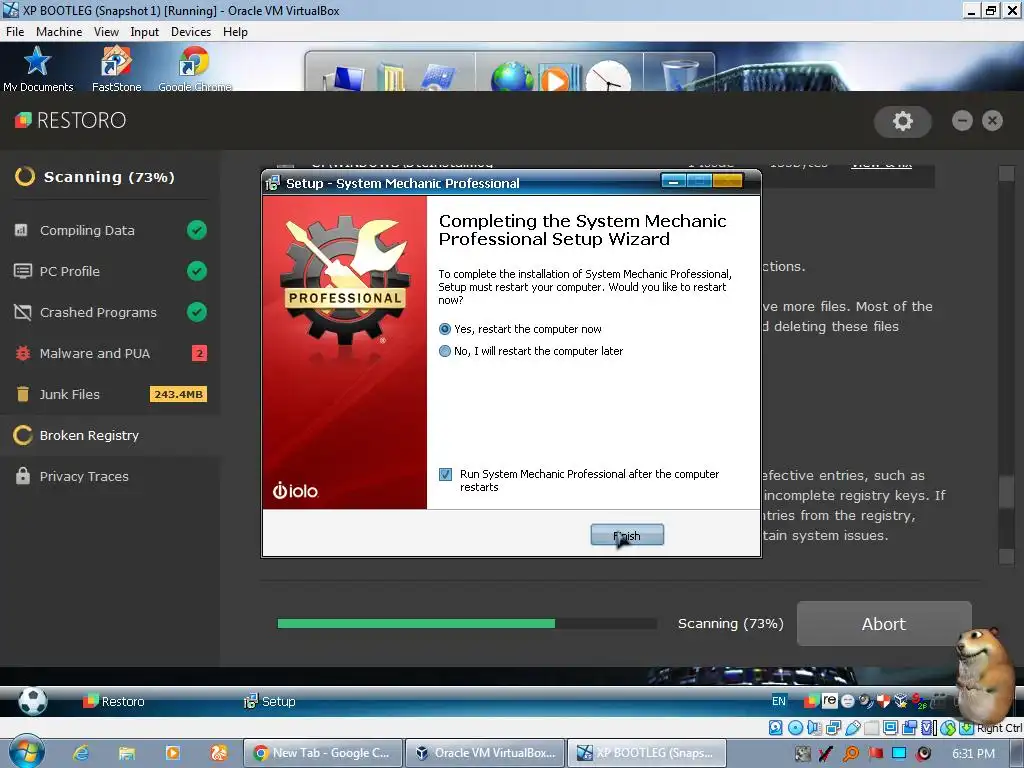
Task: Open the VirtualBox Input menu
Action: click(144, 32)
